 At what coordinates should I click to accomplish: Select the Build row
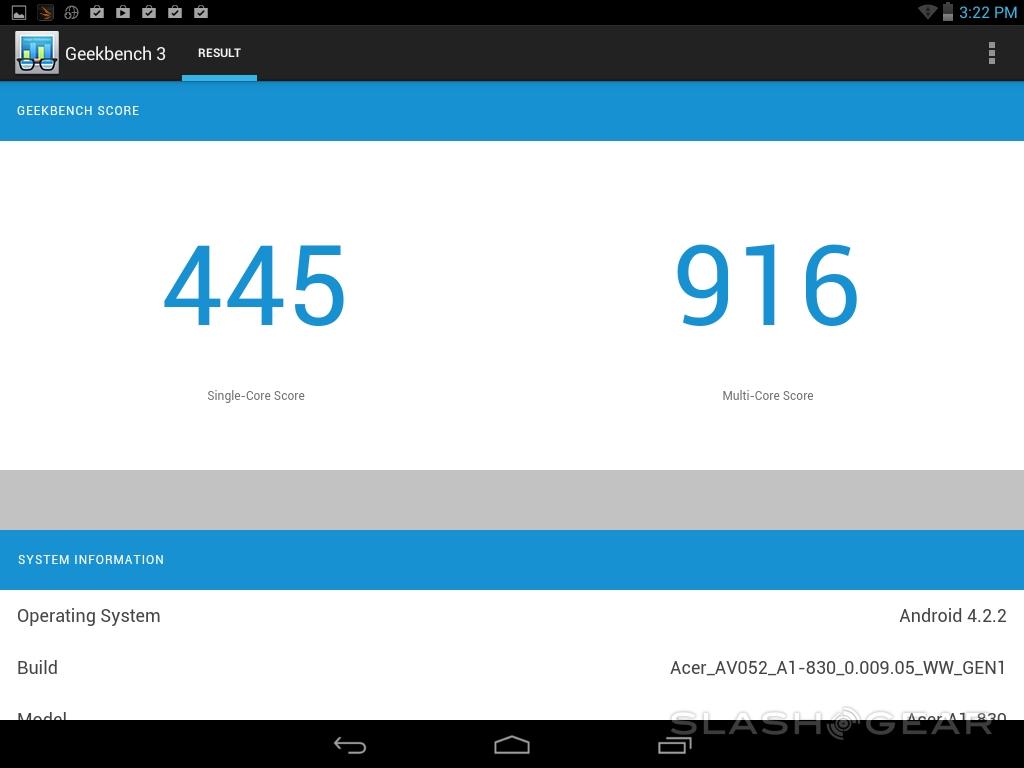click(x=512, y=668)
